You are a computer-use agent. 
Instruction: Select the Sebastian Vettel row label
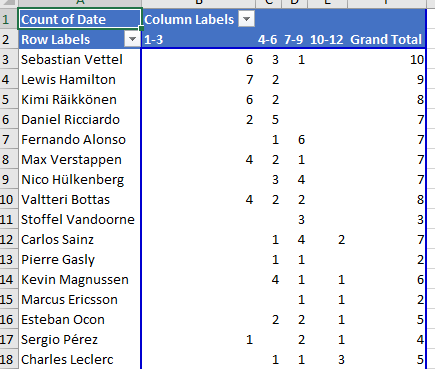pos(80,59)
